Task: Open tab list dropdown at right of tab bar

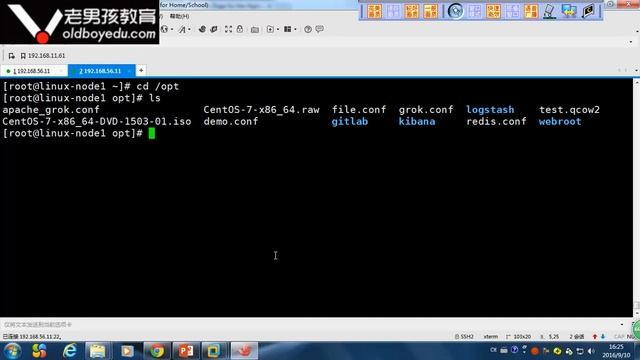Action: coord(636,71)
